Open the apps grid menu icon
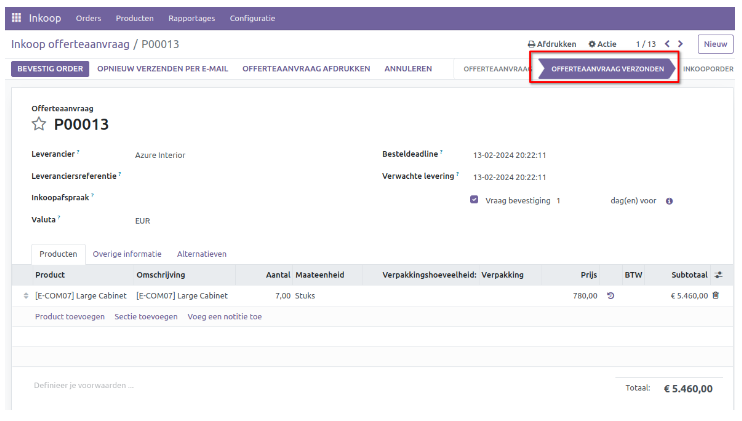 click(x=16, y=18)
